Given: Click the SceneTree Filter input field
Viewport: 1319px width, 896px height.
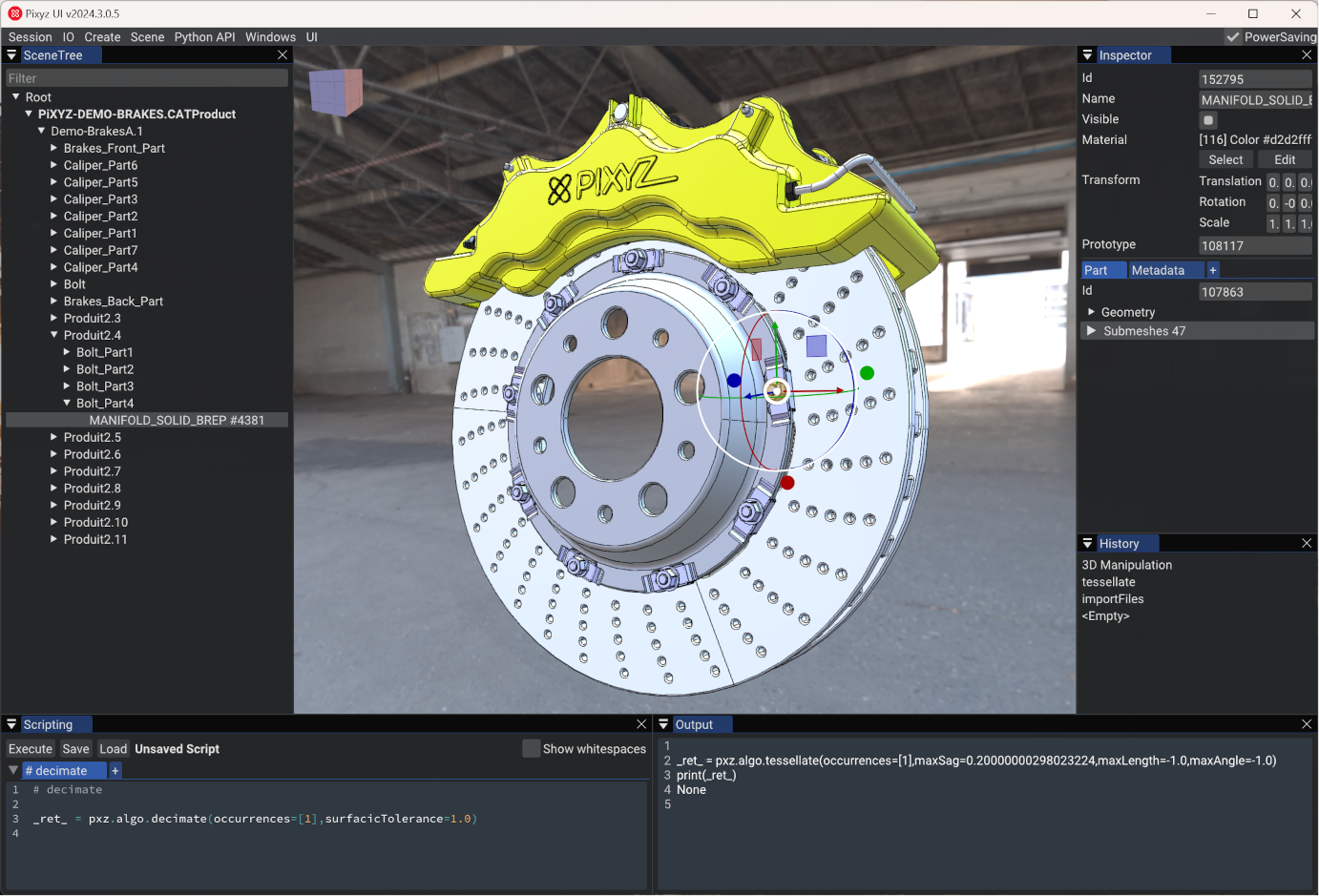Looking at the screenshot, I should (147, 78).
